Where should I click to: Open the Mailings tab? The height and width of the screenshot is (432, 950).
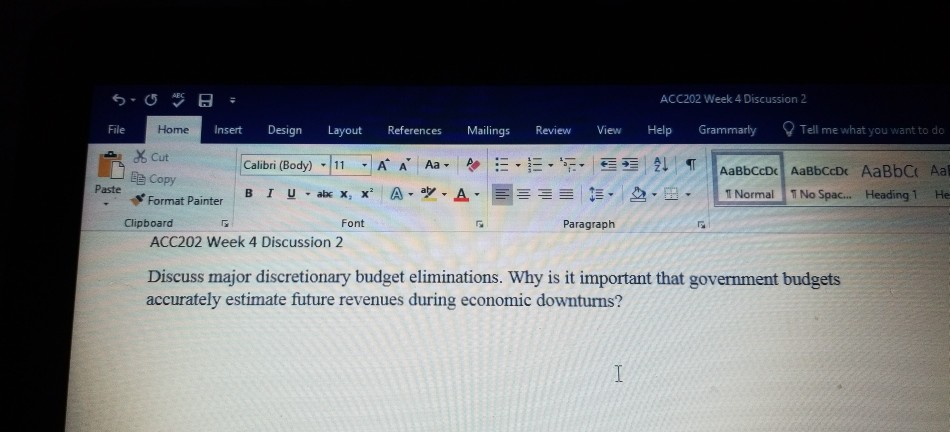click(488, 130)
